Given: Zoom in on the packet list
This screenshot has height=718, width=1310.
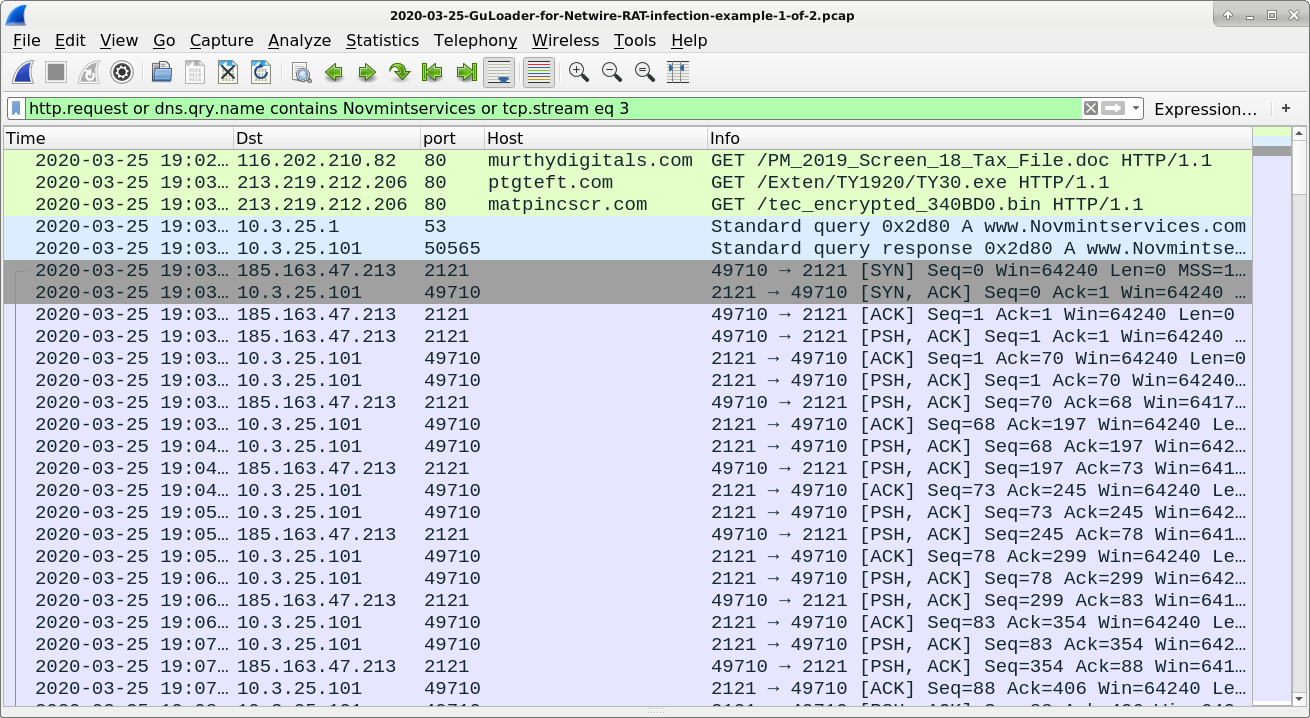Looking at the screenshot, I should 578,72.
